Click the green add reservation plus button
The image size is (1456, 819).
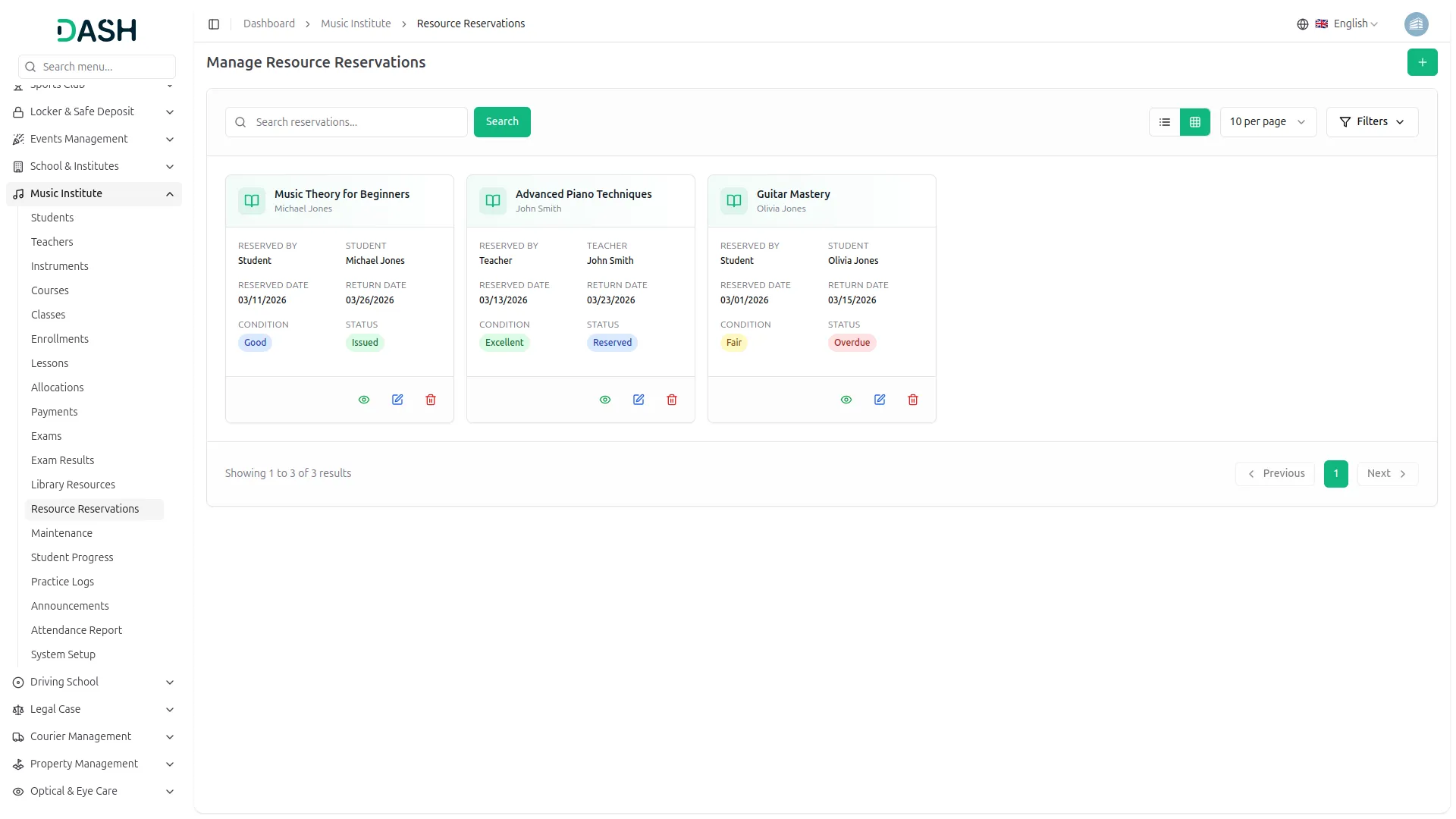click(x=1422, y=62)
